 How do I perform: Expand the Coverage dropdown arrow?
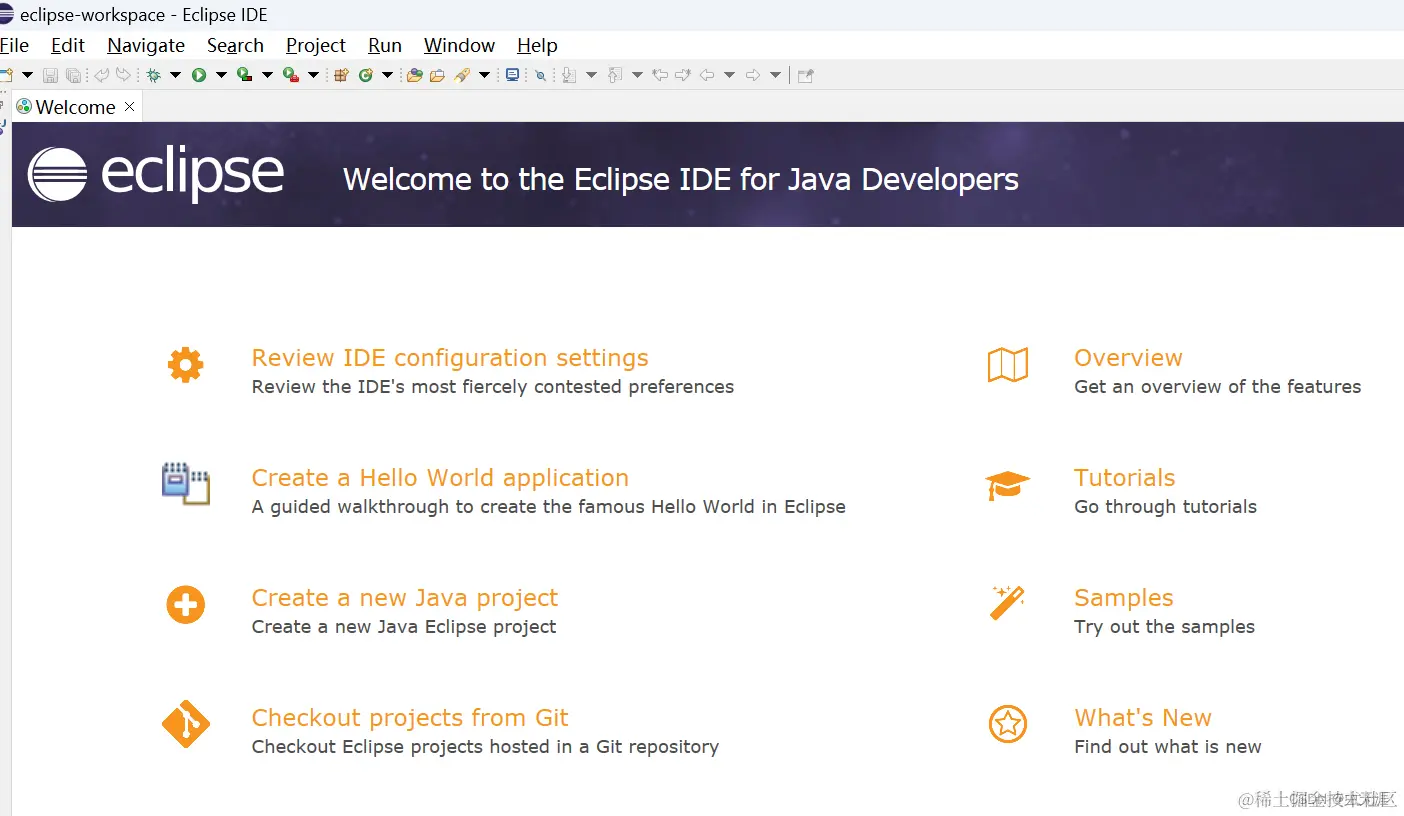[x=267, y=75]
